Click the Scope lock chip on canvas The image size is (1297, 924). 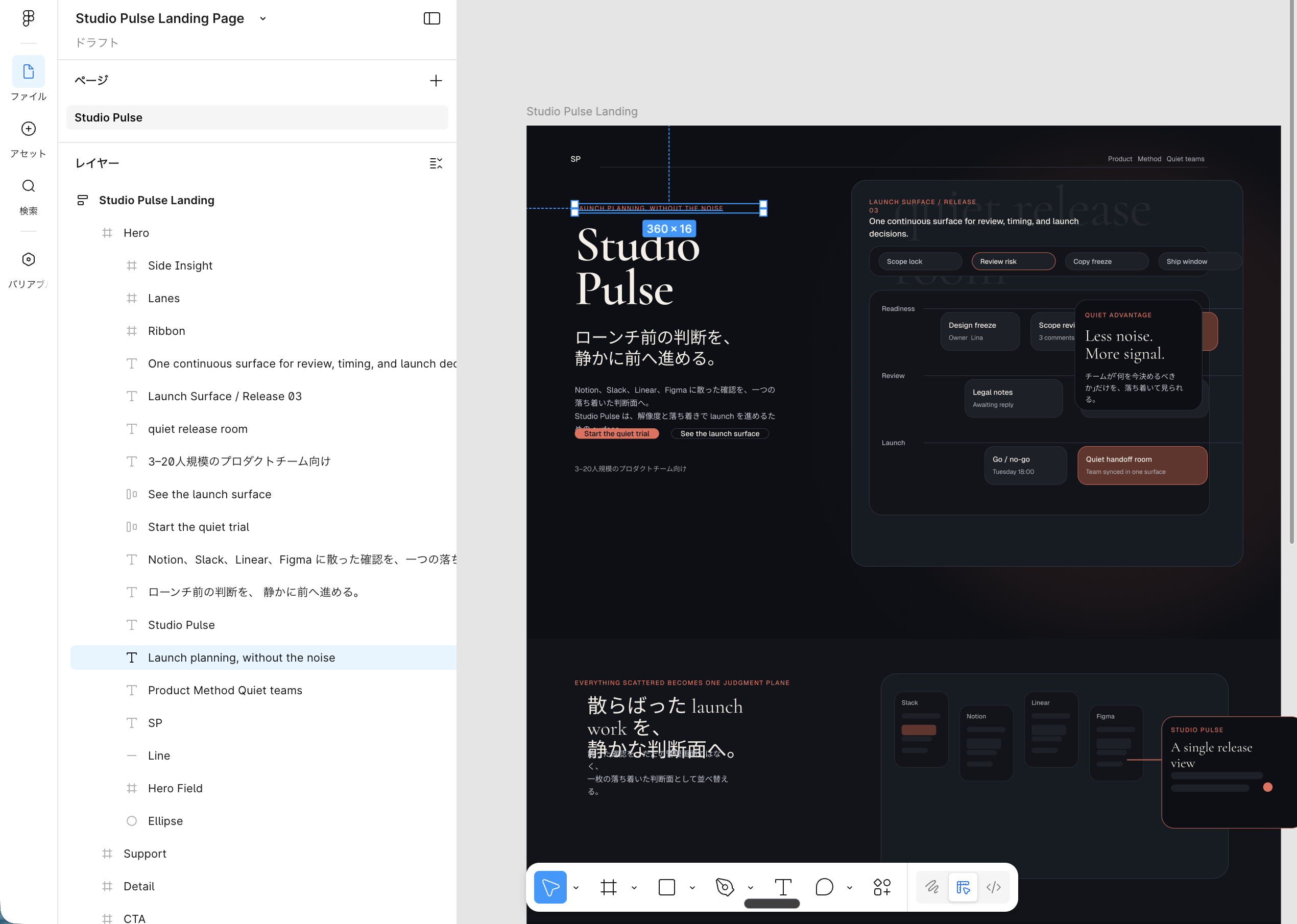coord(920,261)
